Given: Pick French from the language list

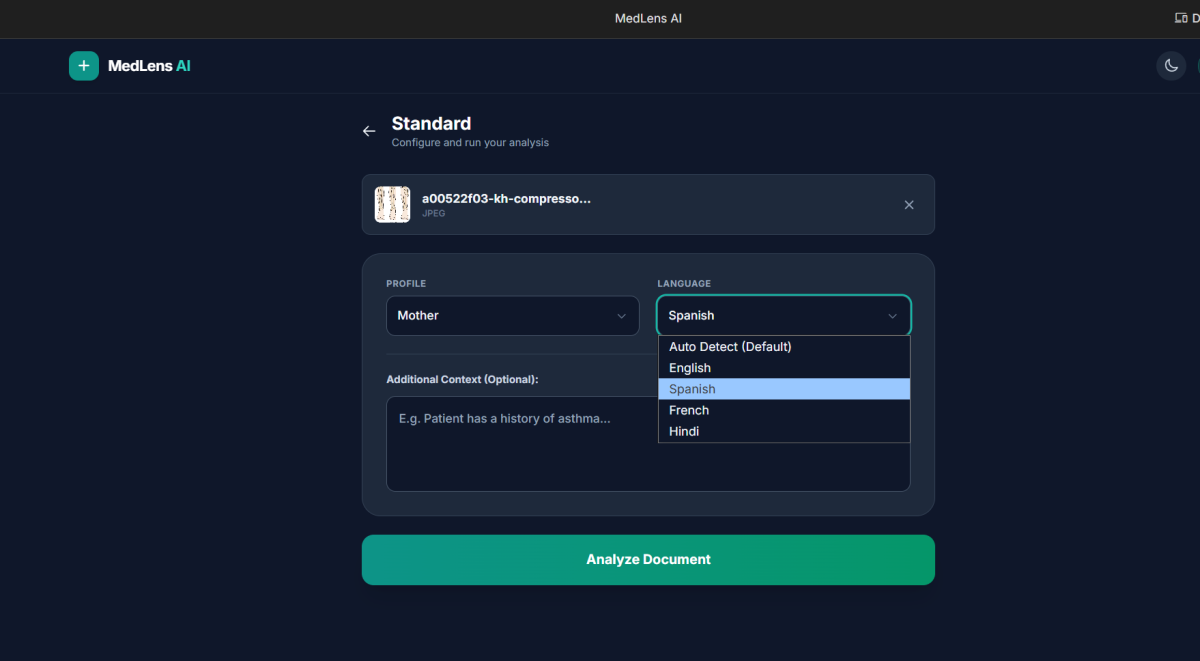Looking at the screenshot, I should coord(689,410).
